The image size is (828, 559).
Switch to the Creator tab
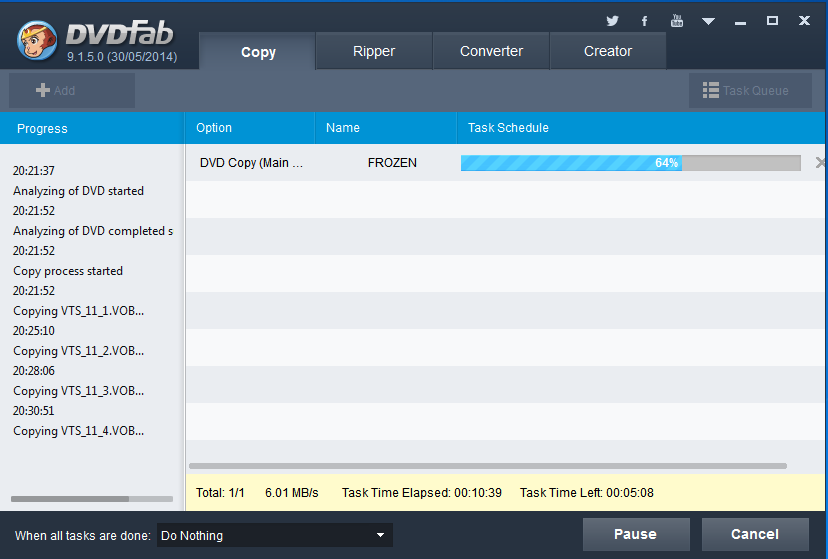[608, 51]
